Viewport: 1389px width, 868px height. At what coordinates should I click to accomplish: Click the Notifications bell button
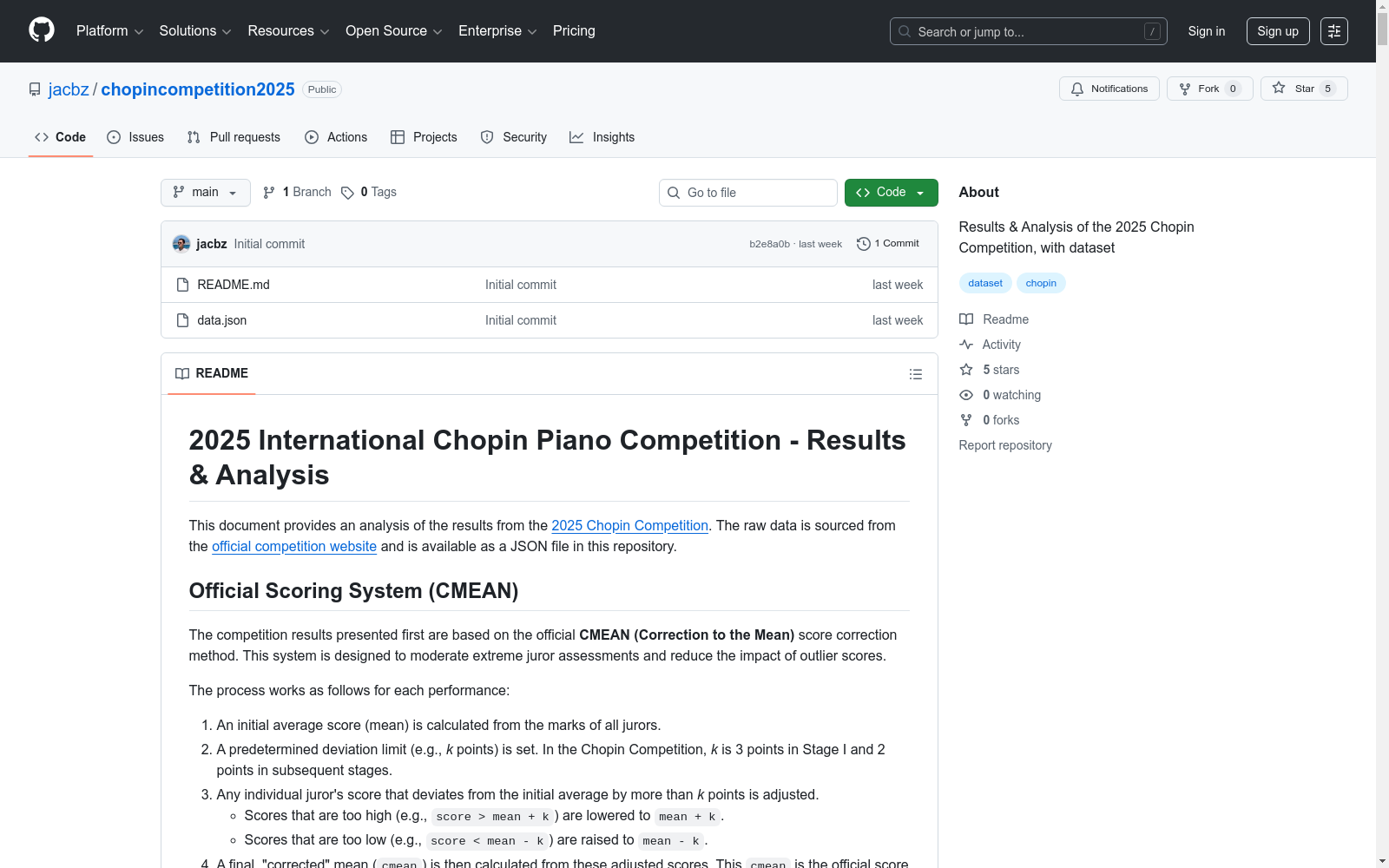click(1109, 89)
